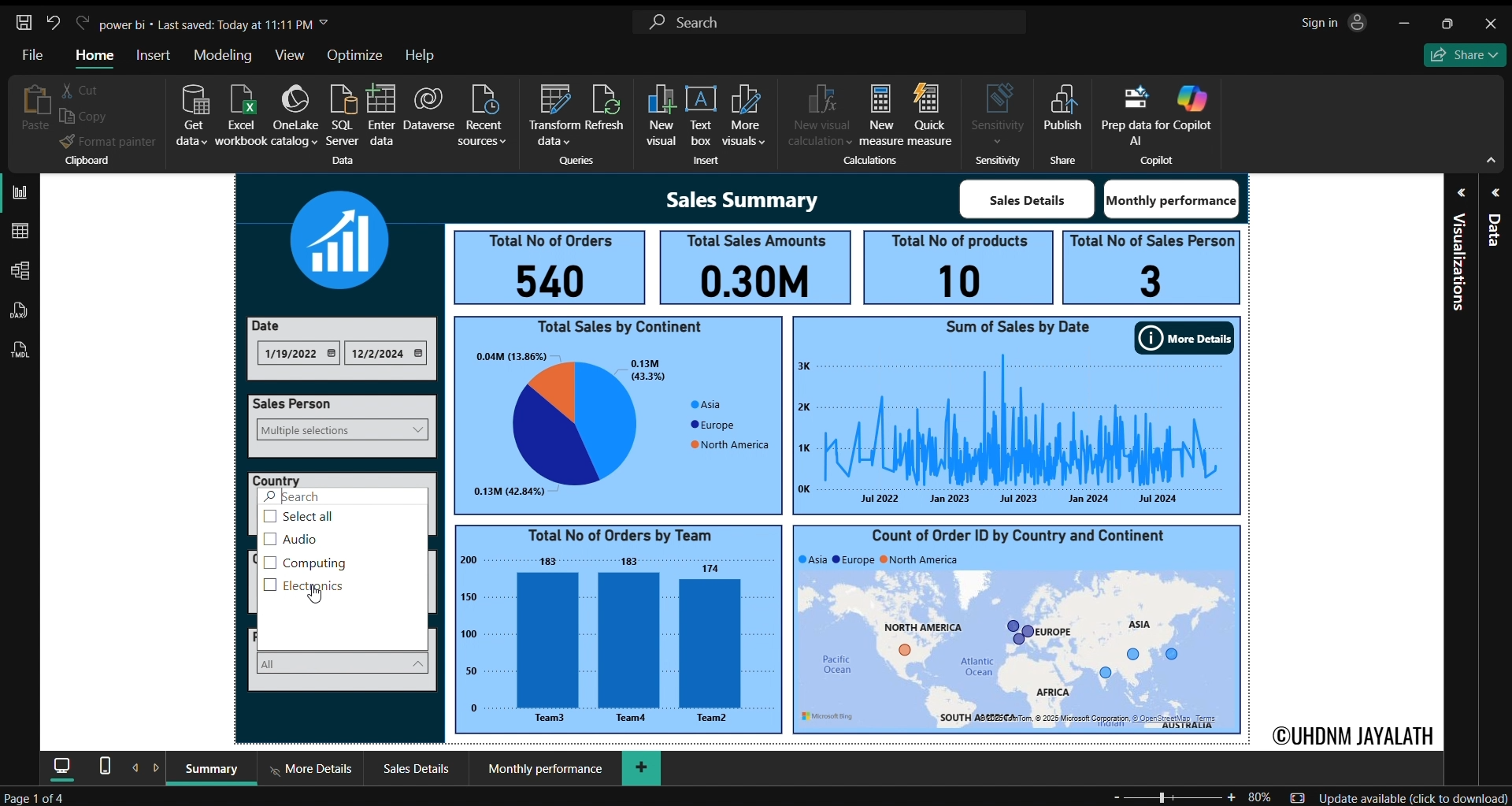Click the top Search bar
The height and width of the screenshot is (806, 1512).
(830, 24)
